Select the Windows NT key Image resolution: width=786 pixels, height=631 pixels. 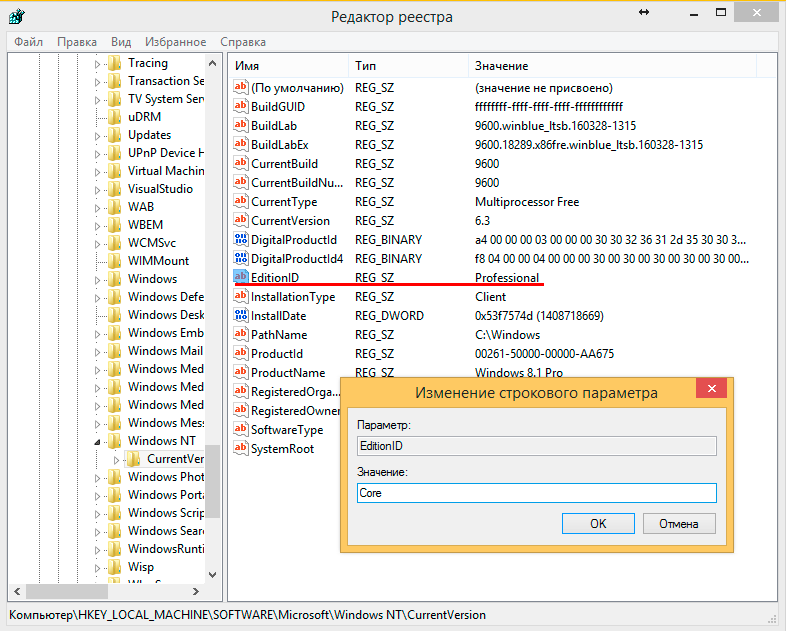point(161,441)
